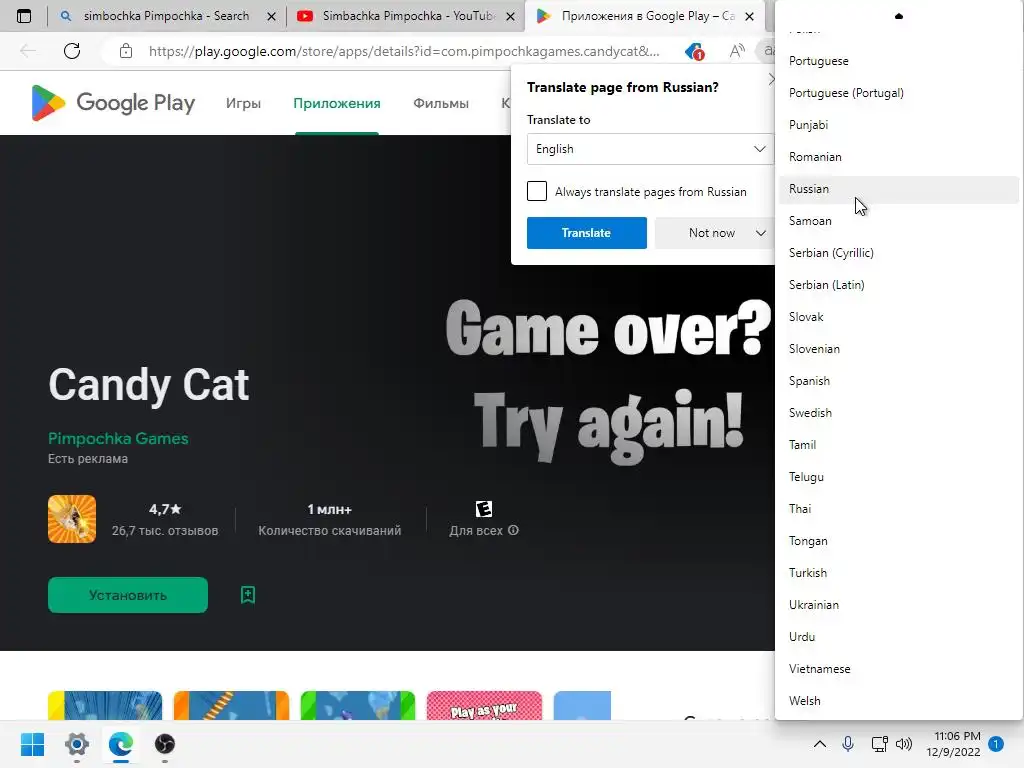
Task: Click the Not now button
Action: (712, 233)
